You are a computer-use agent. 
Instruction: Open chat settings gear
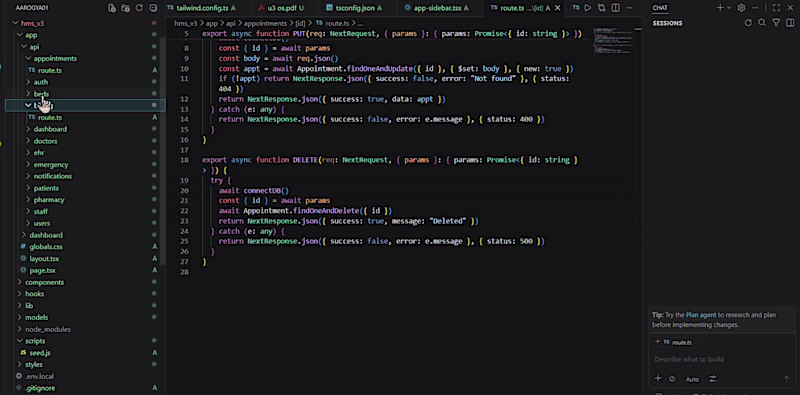click(x=741, y=8)
